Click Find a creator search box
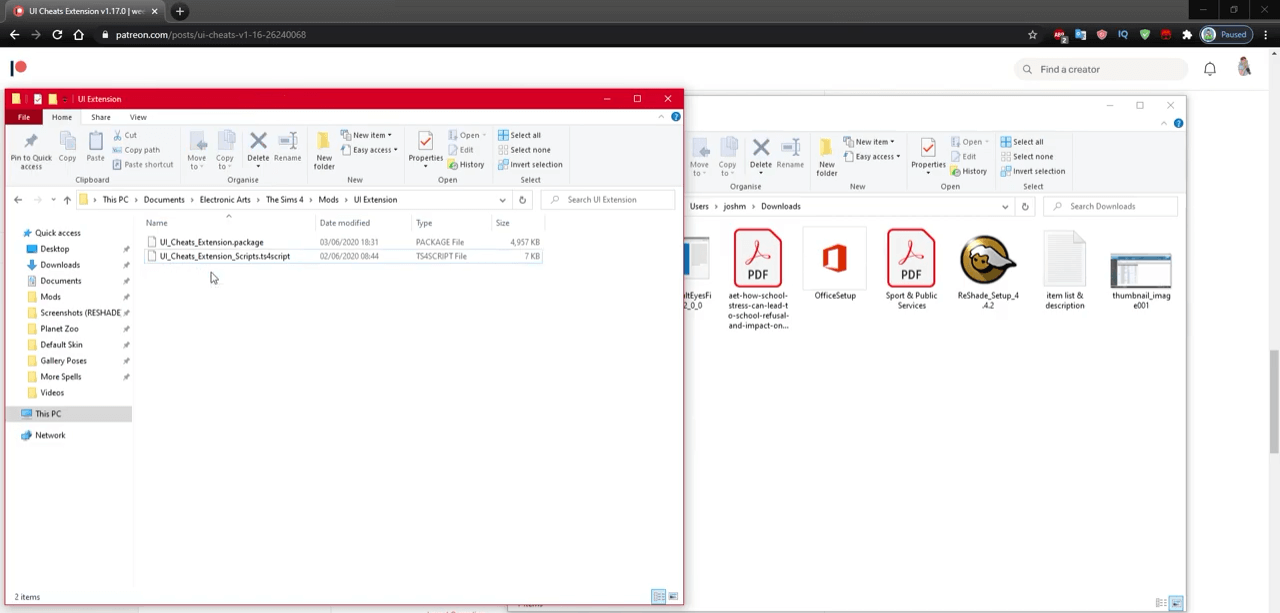 tap(1100, 69)
